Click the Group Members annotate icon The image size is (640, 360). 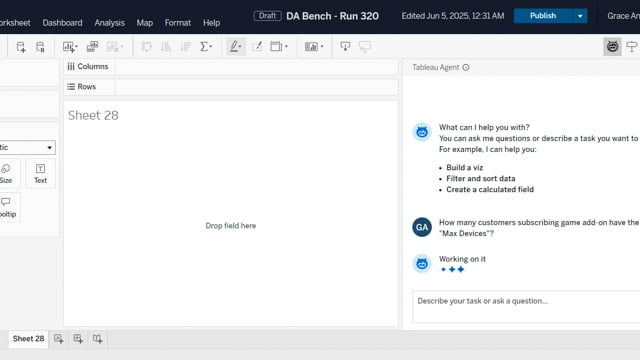click(x=257, y=47)
